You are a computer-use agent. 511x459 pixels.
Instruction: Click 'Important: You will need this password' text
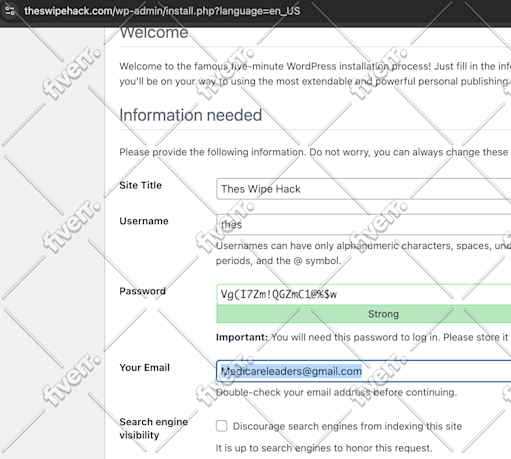coord(363,337)
